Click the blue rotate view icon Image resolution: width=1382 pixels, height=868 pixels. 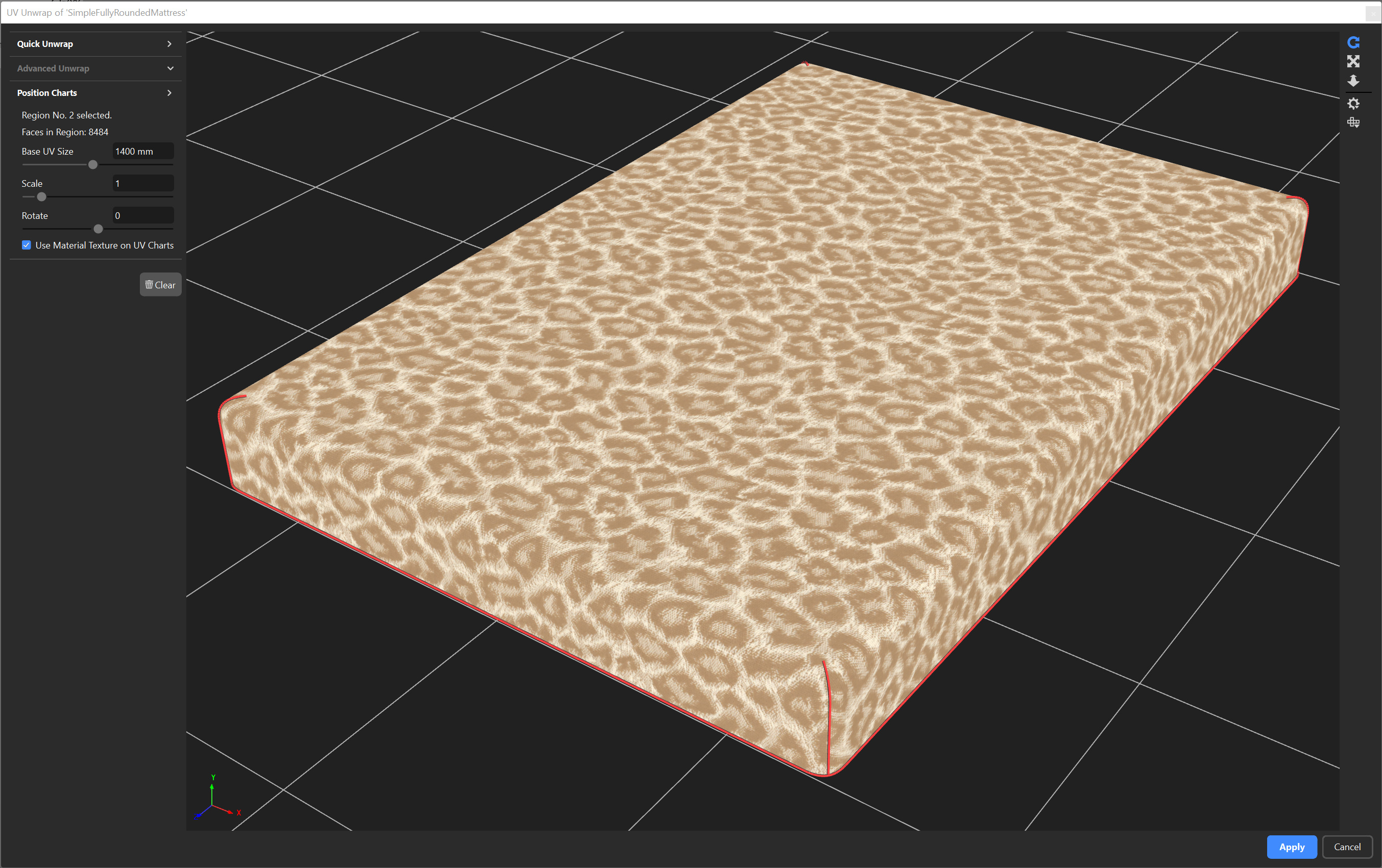(1353, 42)
